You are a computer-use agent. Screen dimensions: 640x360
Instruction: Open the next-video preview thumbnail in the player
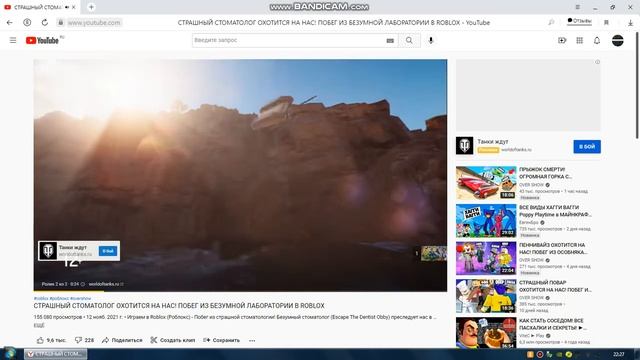pos(434,253)
